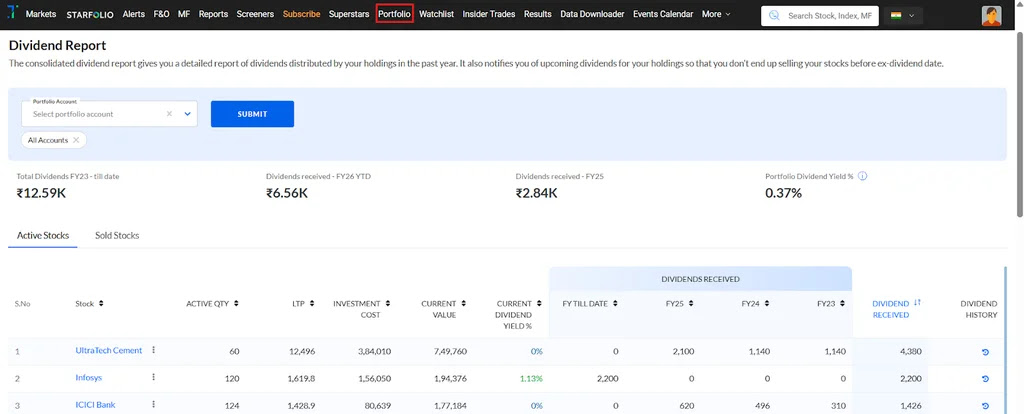Click UltraTech Cement's 4,380 dividend received
The width and height of the screenshot is (1024, 414).
point(910,351)
